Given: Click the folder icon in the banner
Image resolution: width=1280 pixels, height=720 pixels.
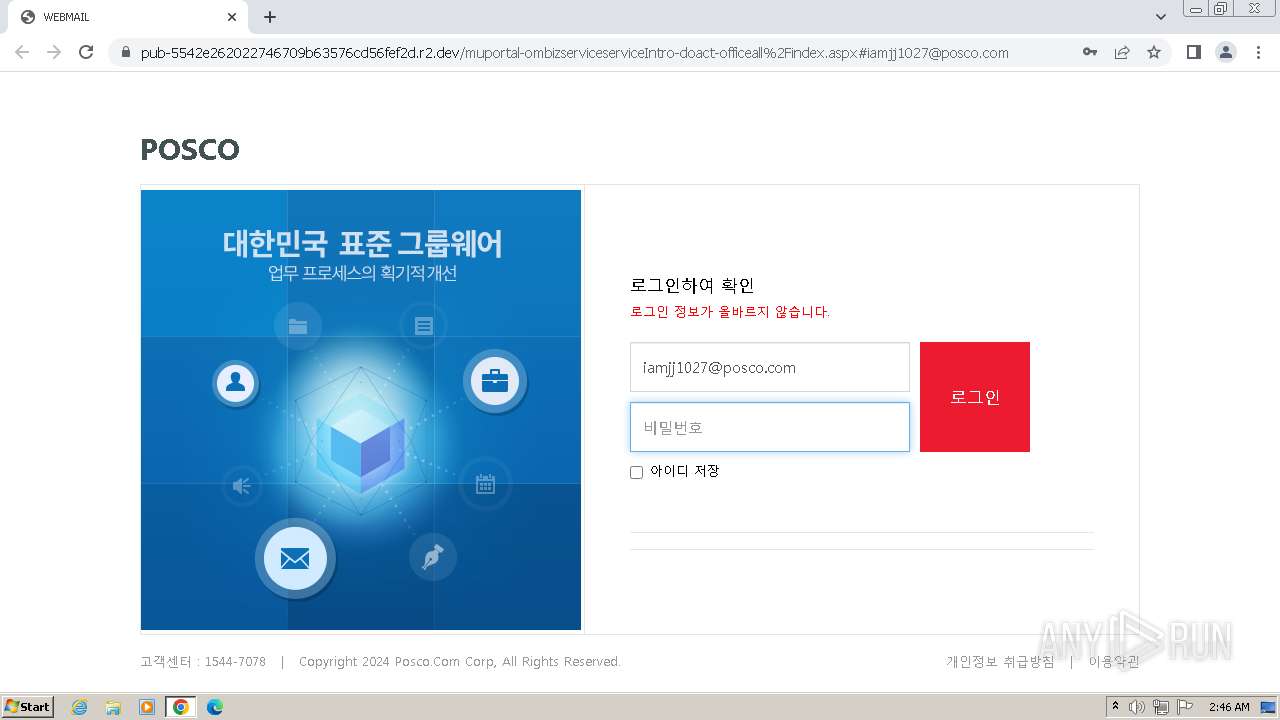Looking at the screenshot, I should [x=298, y=326].
